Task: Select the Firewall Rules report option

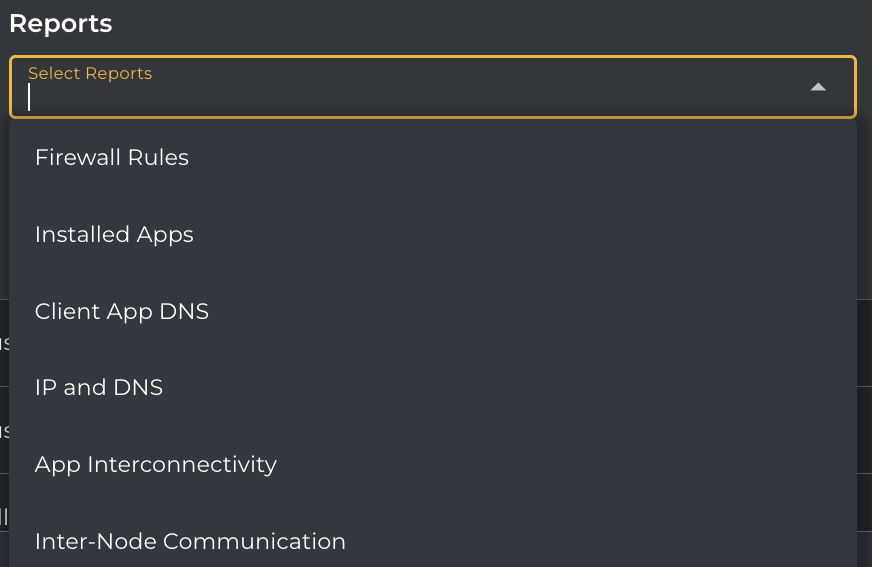Action: coord(112,158)
